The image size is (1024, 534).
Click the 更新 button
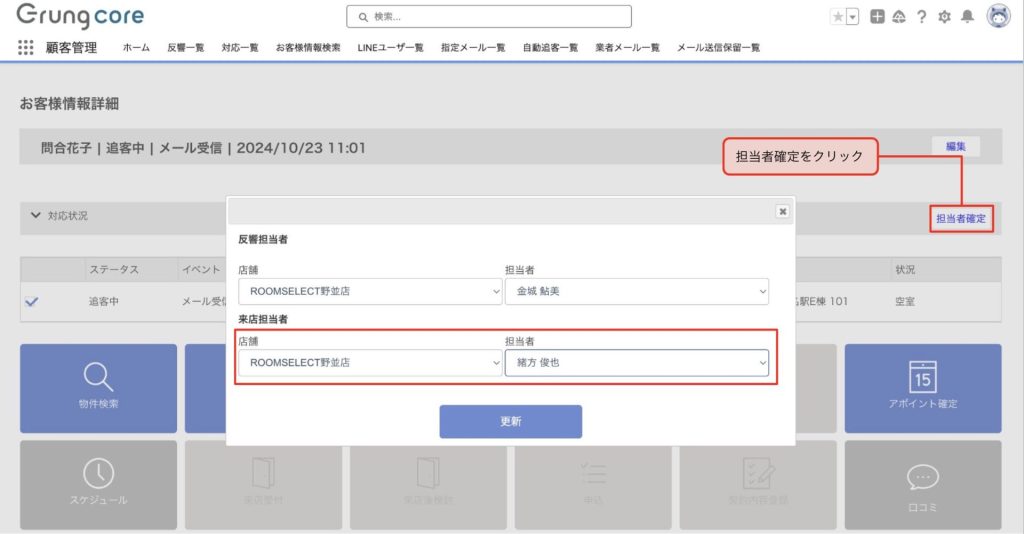click(x=510, y=421)
